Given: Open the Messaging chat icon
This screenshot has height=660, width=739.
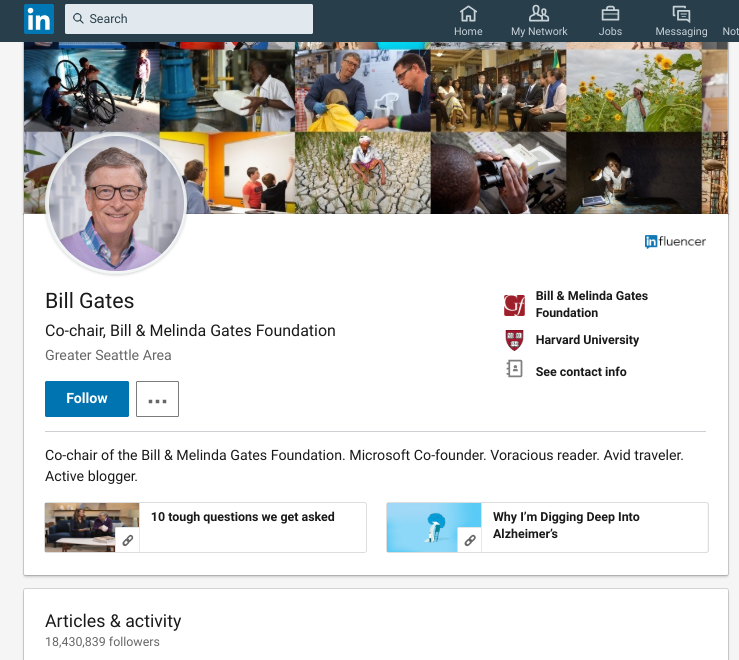Looking at the screenshot, I should click(x=681, y=14).
